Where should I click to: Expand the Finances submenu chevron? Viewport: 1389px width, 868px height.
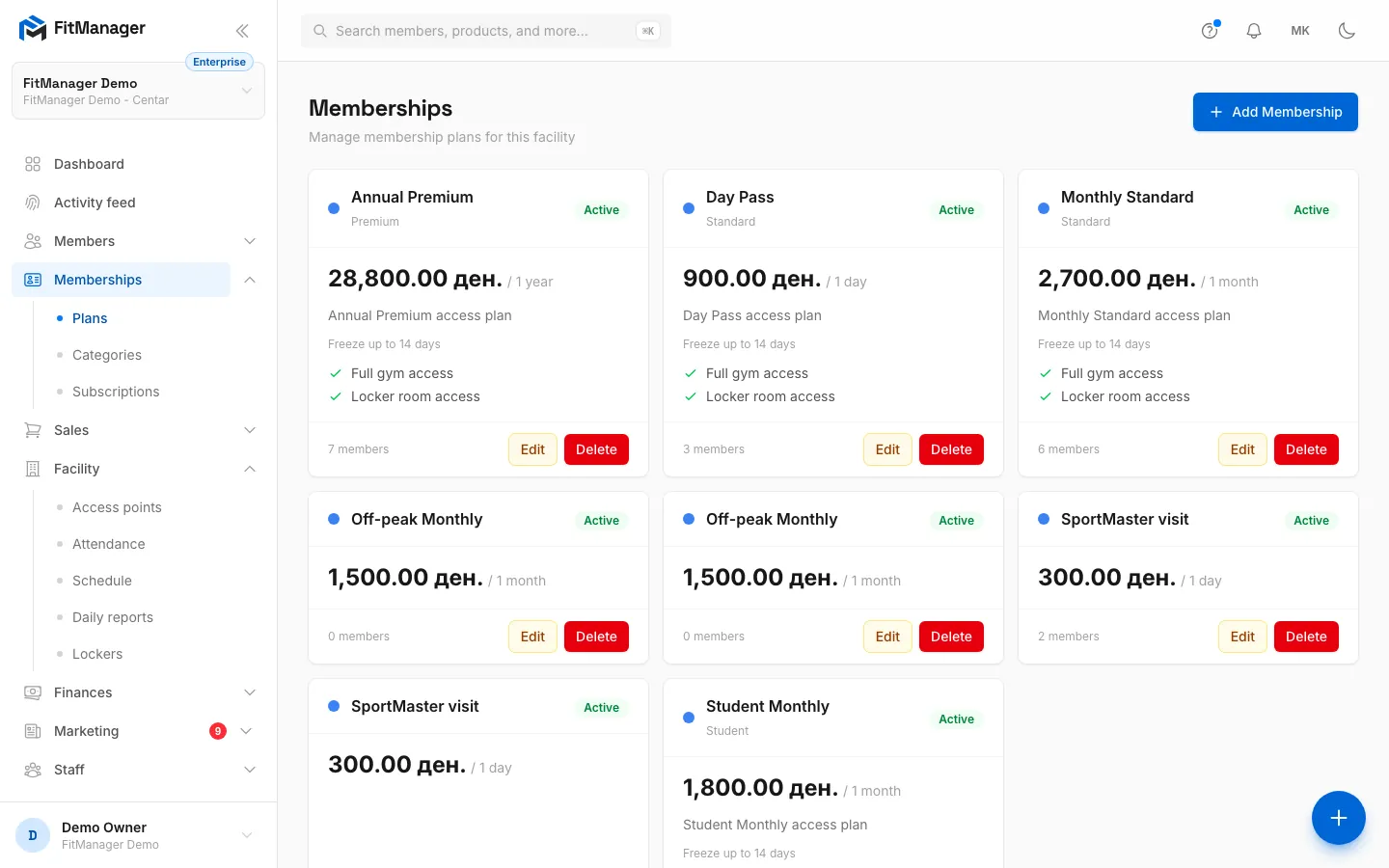[250, 692]
